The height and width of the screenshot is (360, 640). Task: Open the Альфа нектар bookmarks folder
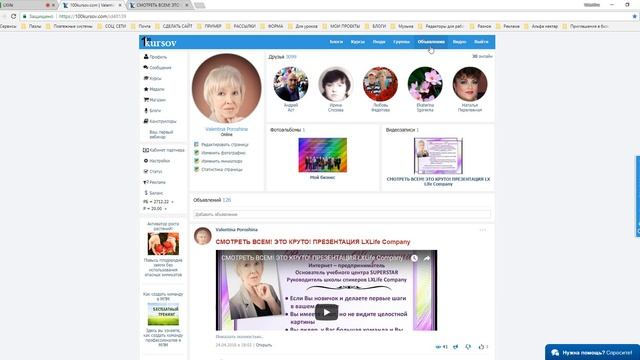tap(541, 26)
